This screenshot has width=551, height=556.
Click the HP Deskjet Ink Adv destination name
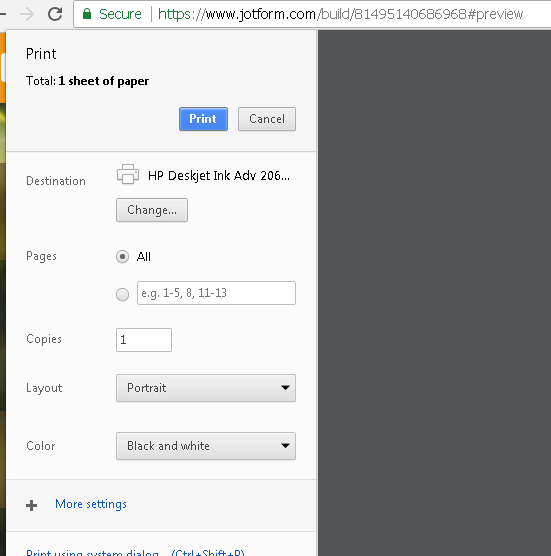pyautogui.click(x=219, y=176)
